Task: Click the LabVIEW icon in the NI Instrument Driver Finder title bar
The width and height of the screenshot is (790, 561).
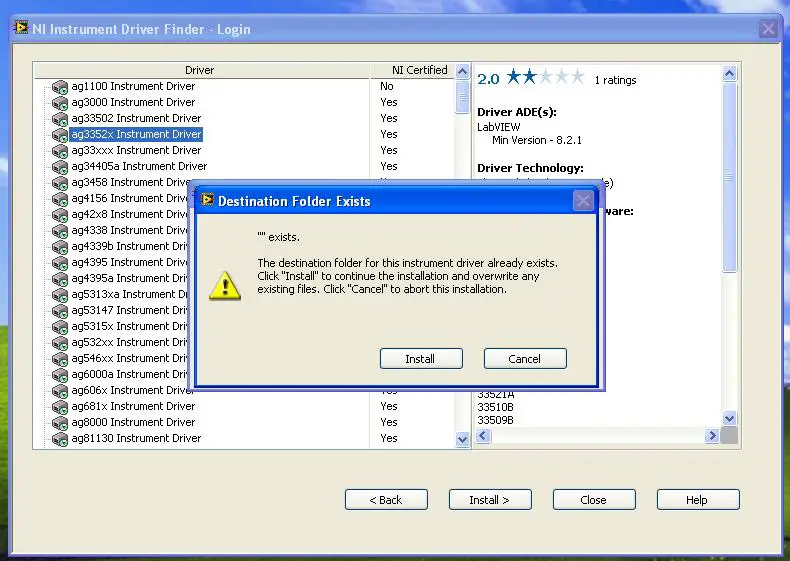Action: (x=21, y=27)
